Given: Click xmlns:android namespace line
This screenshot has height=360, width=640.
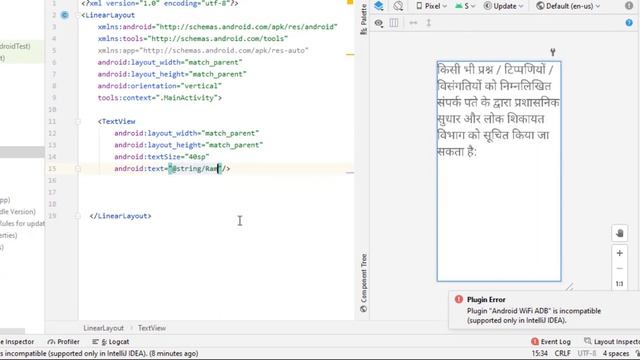Looking at the screenshot, I should point(218,27).
